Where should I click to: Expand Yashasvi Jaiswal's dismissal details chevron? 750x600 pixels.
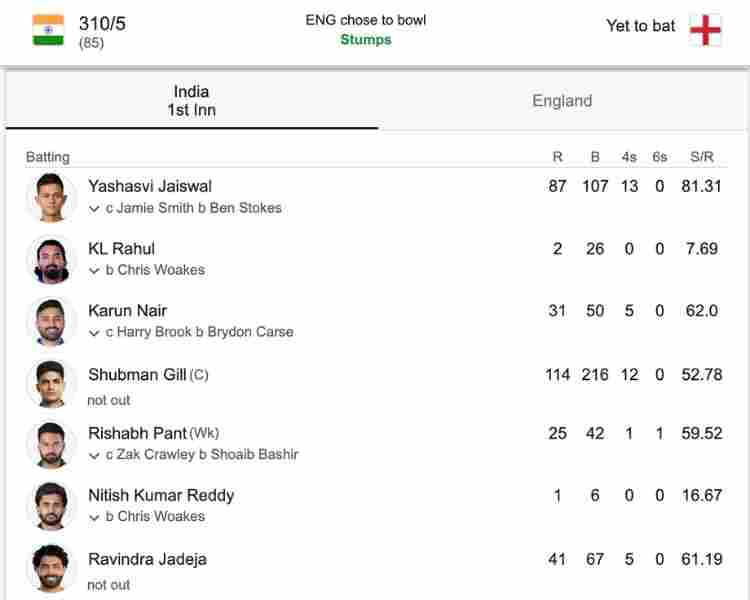point(94,209)
